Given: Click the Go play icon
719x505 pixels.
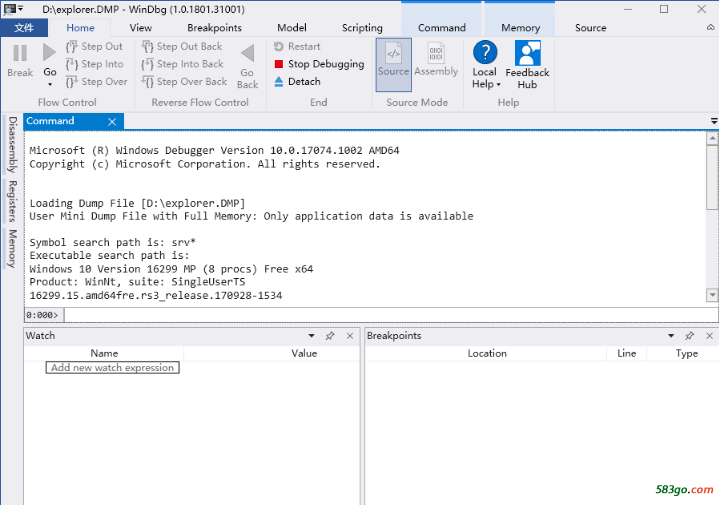Looking at the screenshot, I should [x=49, y=52].
